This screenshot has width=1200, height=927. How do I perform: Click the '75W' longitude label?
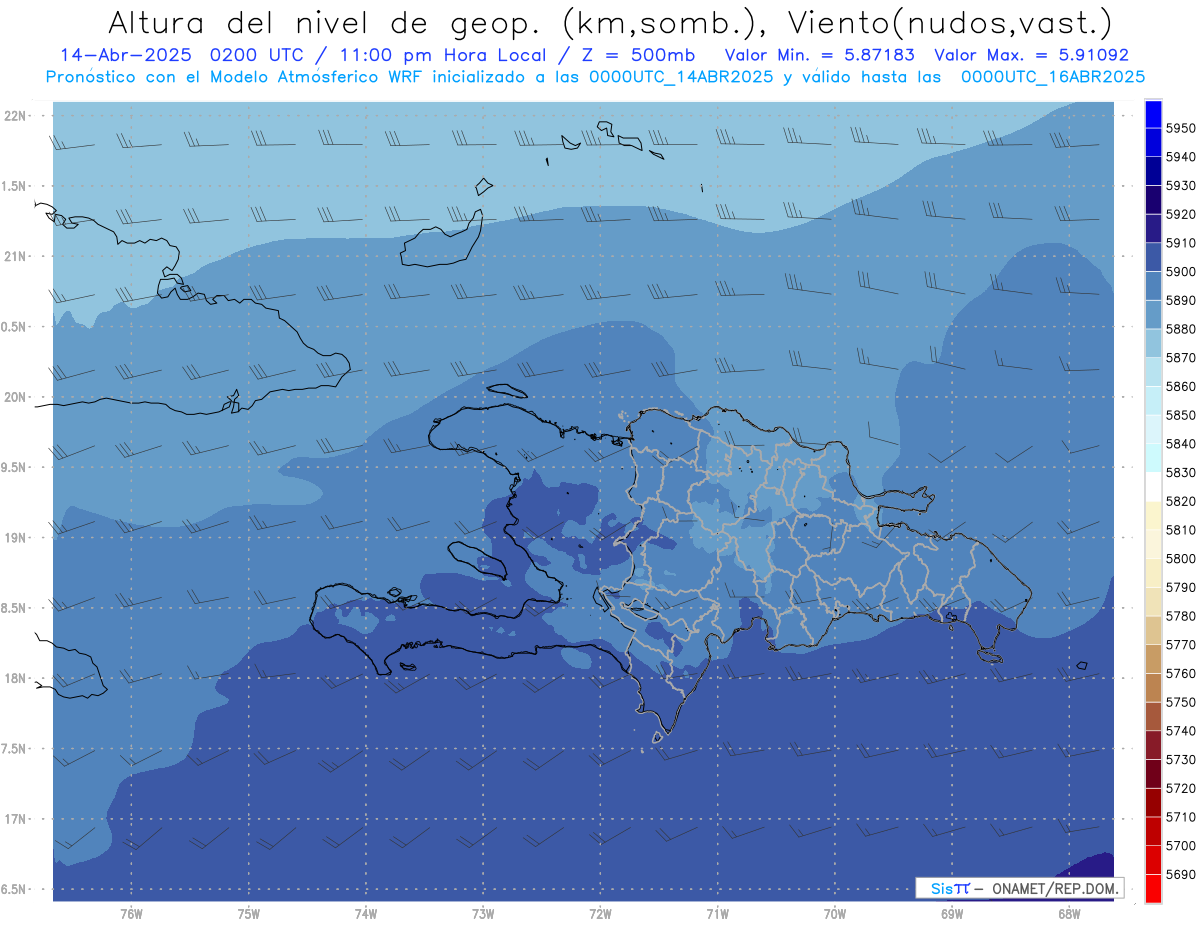click(x=248, y=914)
